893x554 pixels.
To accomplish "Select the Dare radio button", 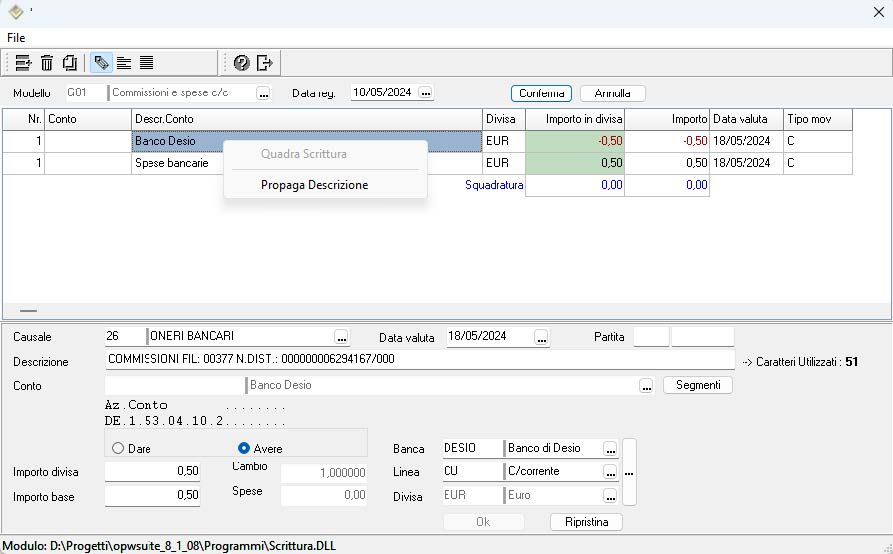I will pos(118,449).
